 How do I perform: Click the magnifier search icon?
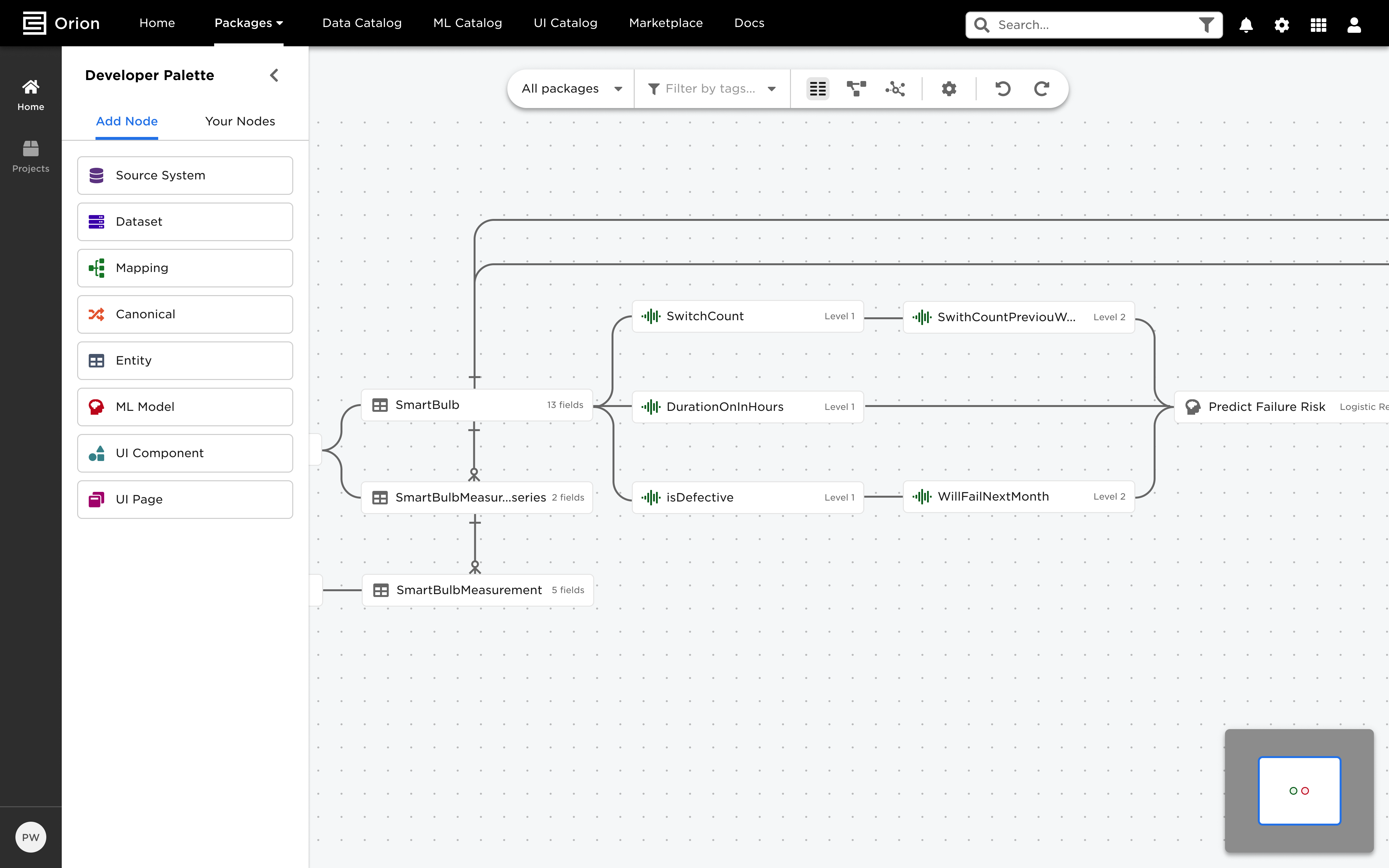[x=982, y=25]
